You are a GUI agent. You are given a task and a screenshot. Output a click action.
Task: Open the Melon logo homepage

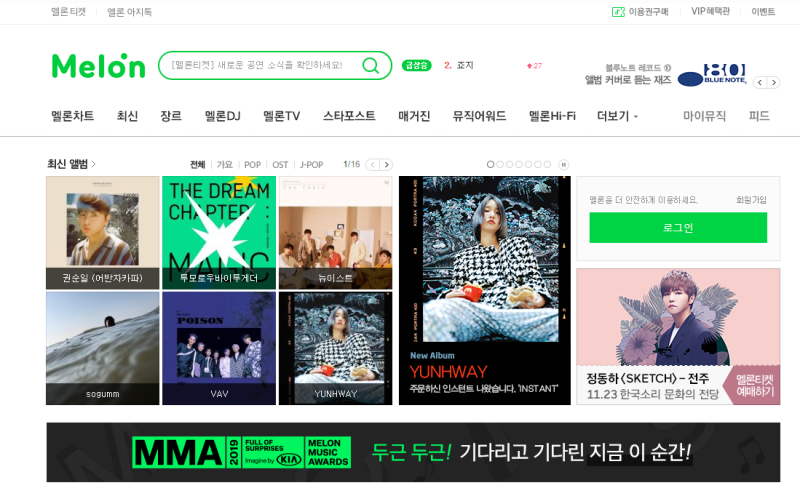(98, 66)
